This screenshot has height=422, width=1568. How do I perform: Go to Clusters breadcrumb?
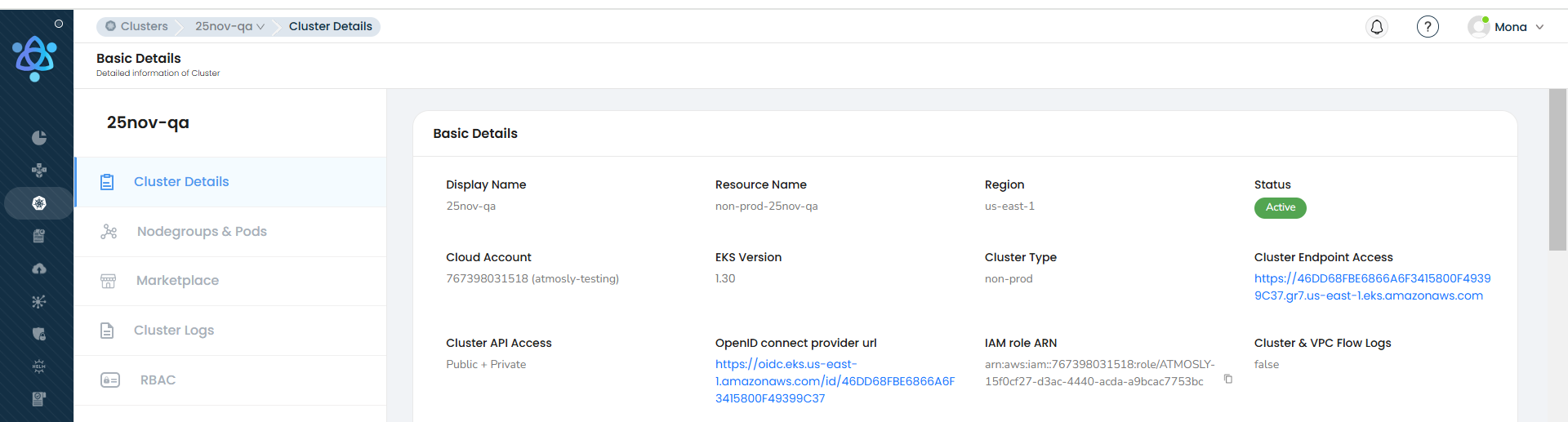click(136, 26)
